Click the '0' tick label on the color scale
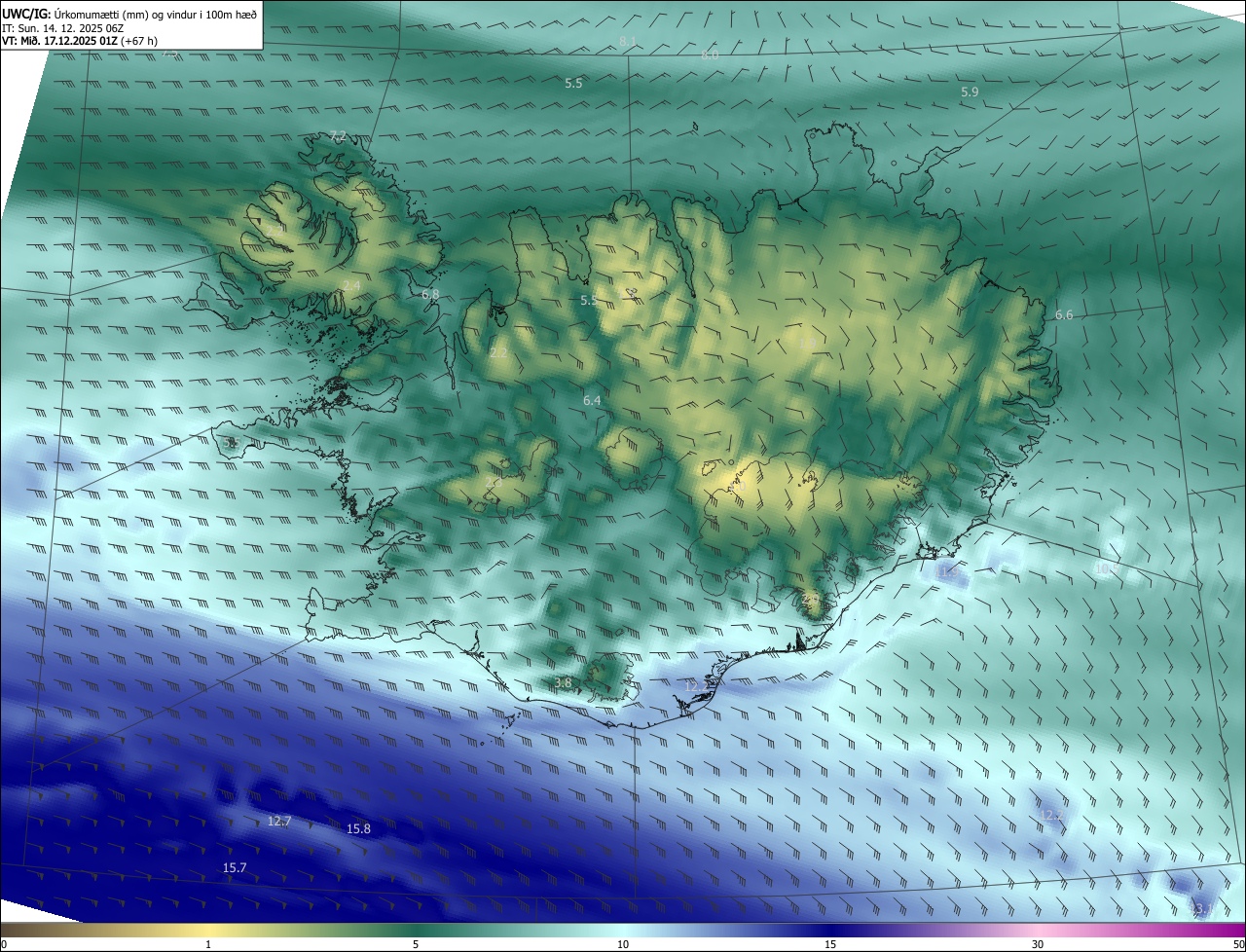This screenshot has width=1246, height=952. click(x=4, y=944)
